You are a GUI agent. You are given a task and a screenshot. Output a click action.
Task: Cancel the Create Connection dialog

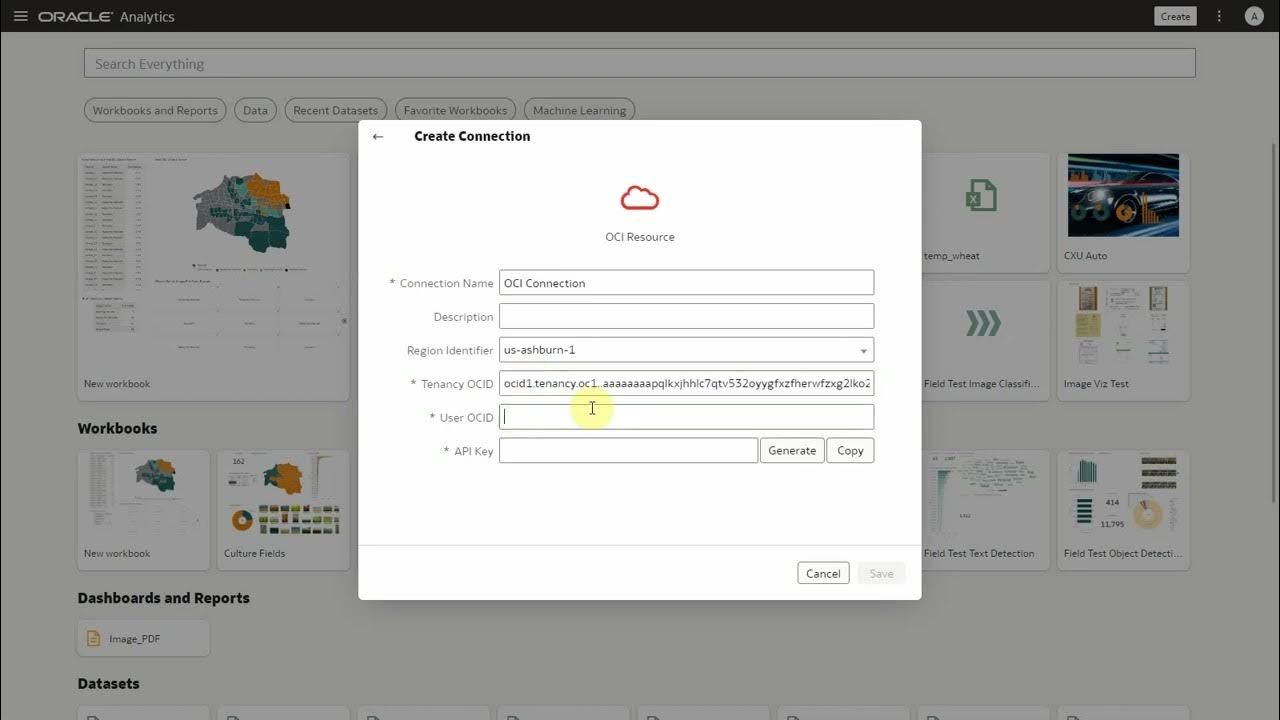pos(823,573)
